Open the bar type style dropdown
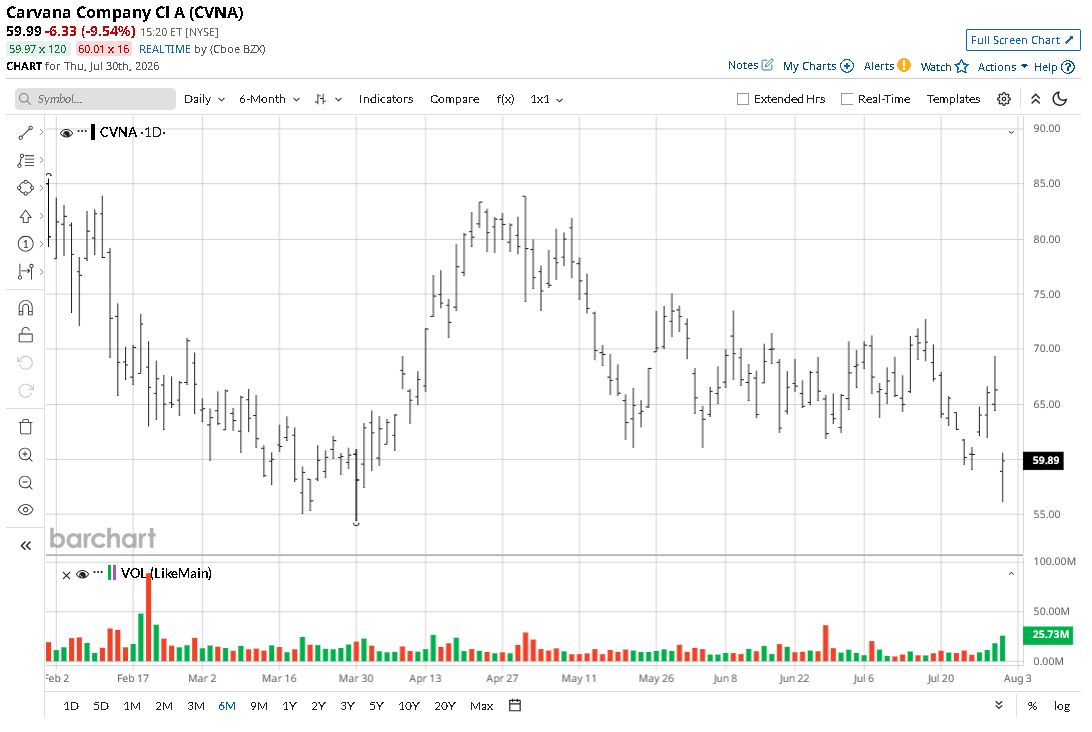The height and width of the screenshot is (732, 1092). point(327,99)
